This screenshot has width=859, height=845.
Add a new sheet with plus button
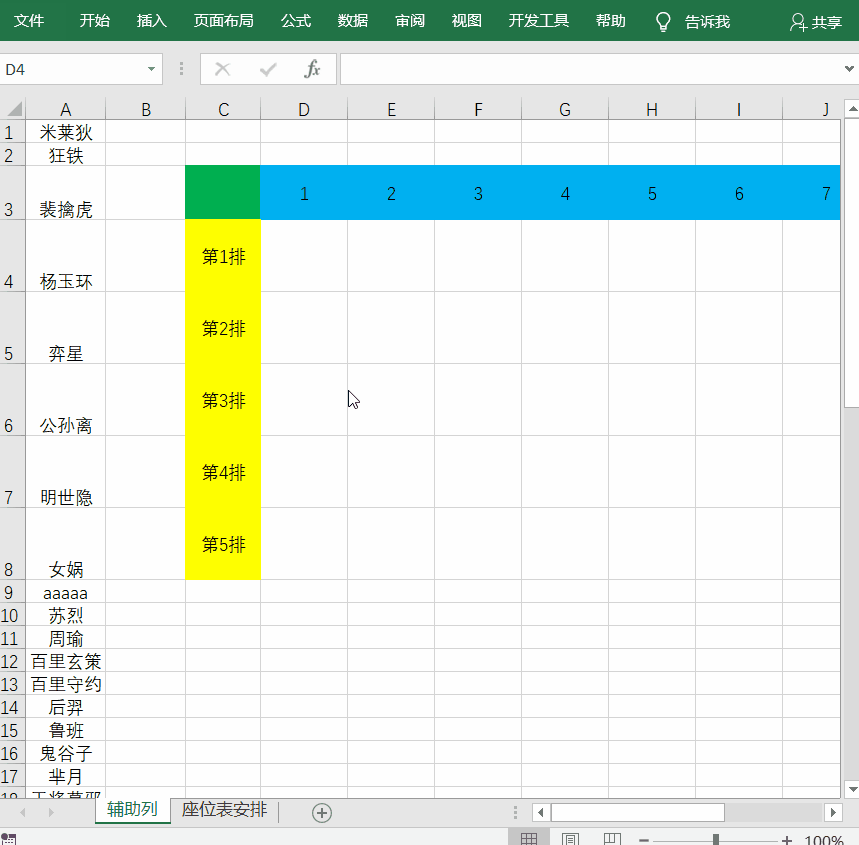322,813
